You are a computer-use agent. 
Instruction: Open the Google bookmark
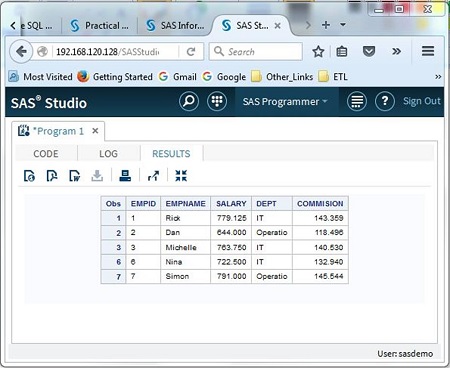[x=224, y=77]
